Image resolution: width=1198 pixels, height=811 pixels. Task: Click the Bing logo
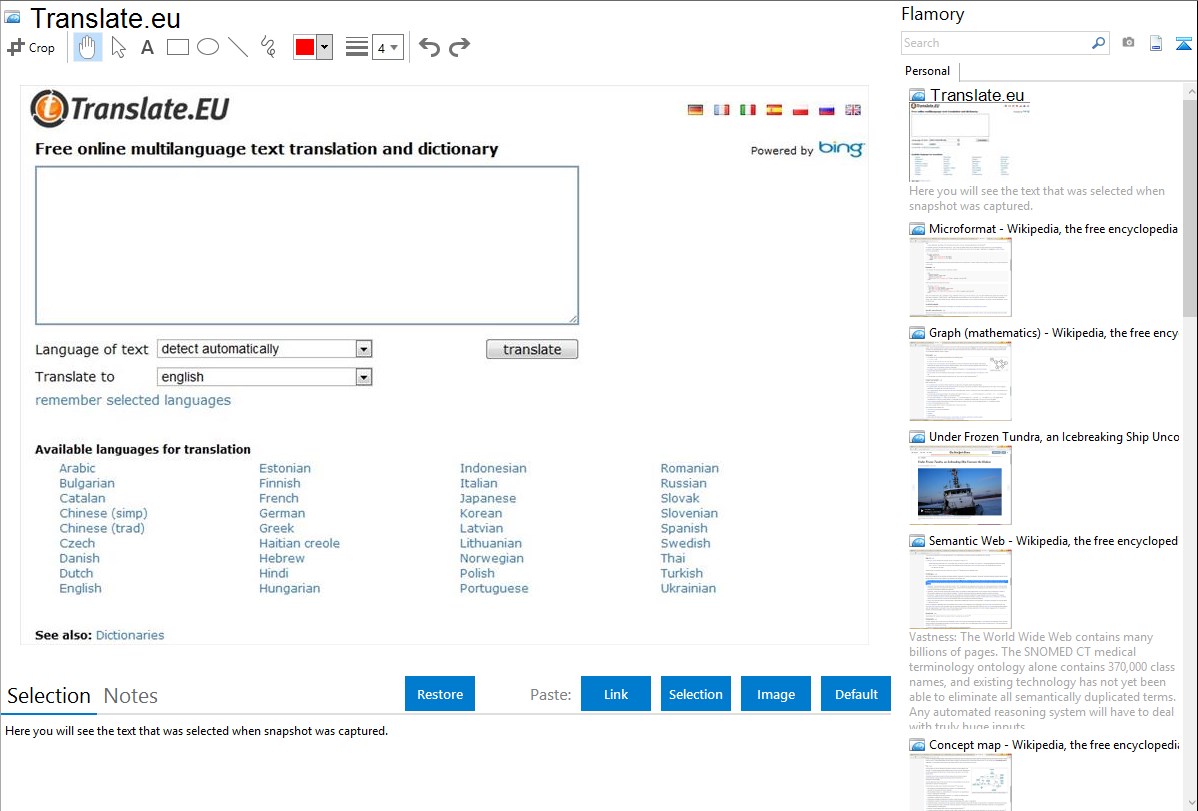pyautogui.click(x=841, y=148)
